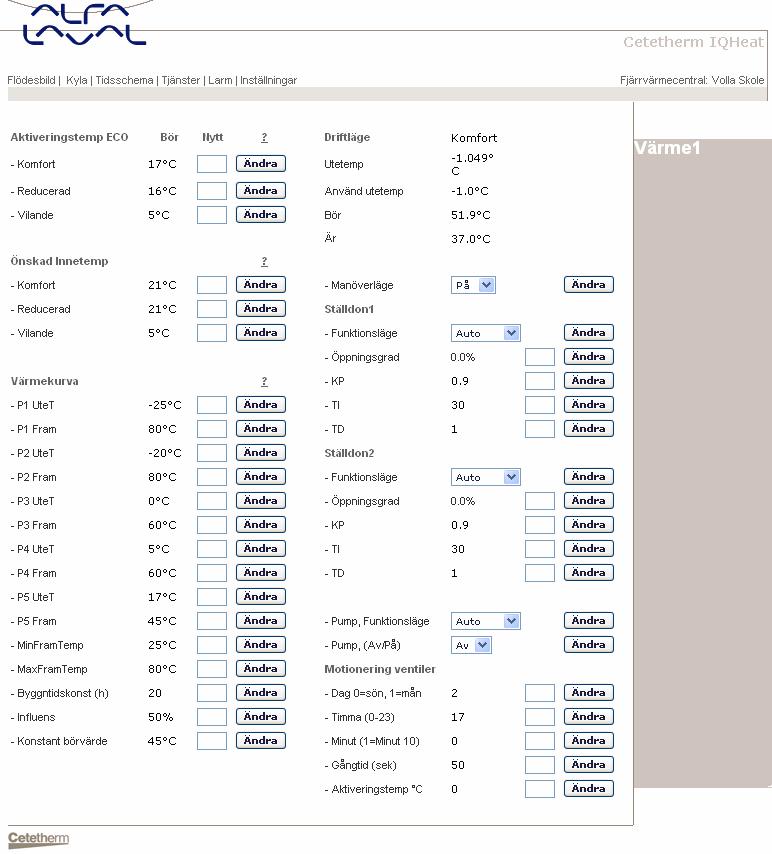772x854 pixels.
Task: Click the Utetemp value -1.049°C
Action: pos(472,164)
